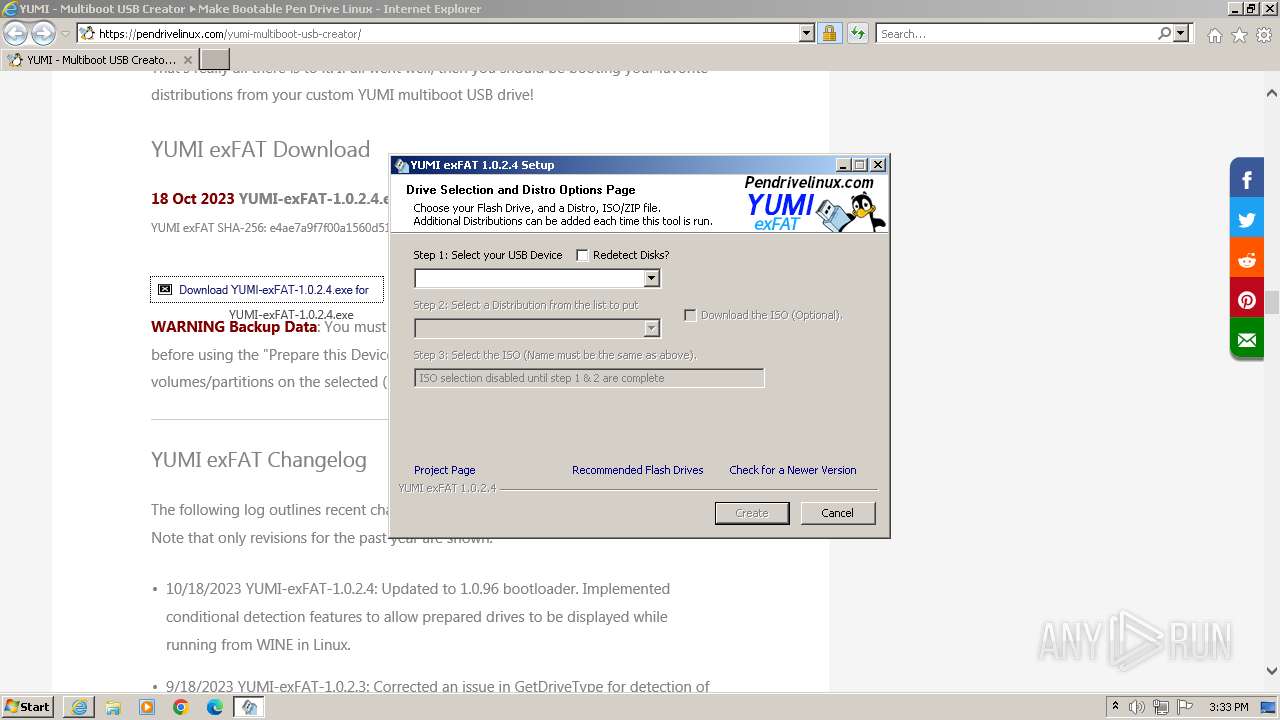Open Action Center flag icon
The width and height of the screenshot is (1280, 720).
click(1184, 707)
